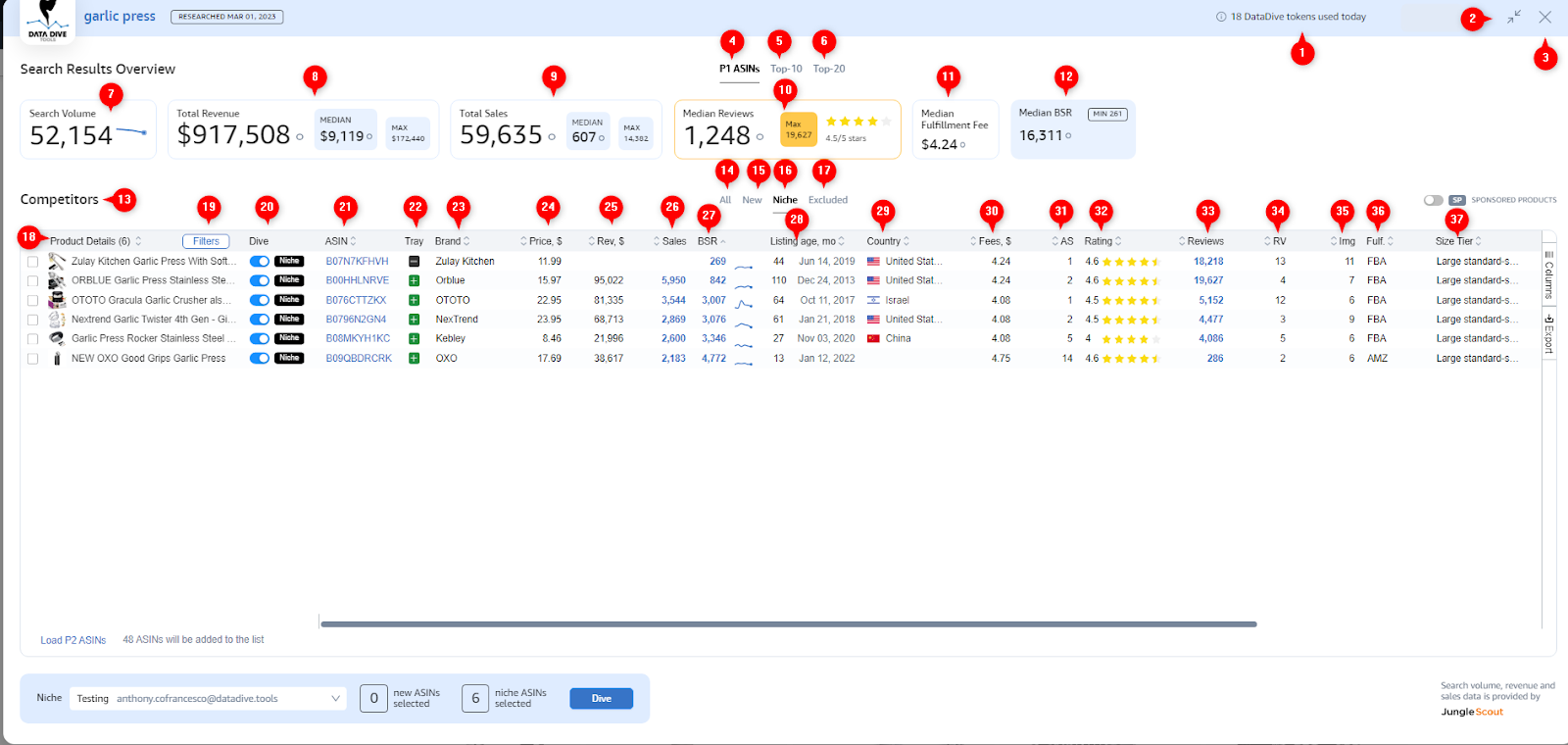Open ASIN B07N7KFHVH link
This screenshot has height=745, width=1568.
pyautogui.click(x=357, y=262)
